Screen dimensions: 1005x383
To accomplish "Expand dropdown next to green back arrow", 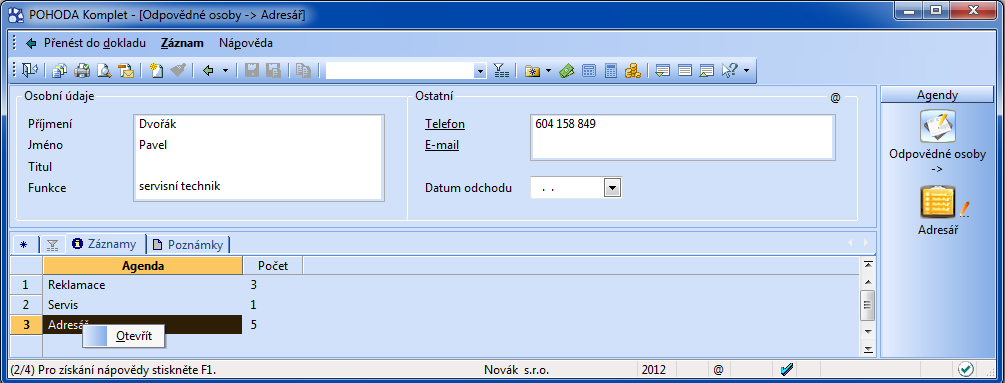I will (225, 70).
